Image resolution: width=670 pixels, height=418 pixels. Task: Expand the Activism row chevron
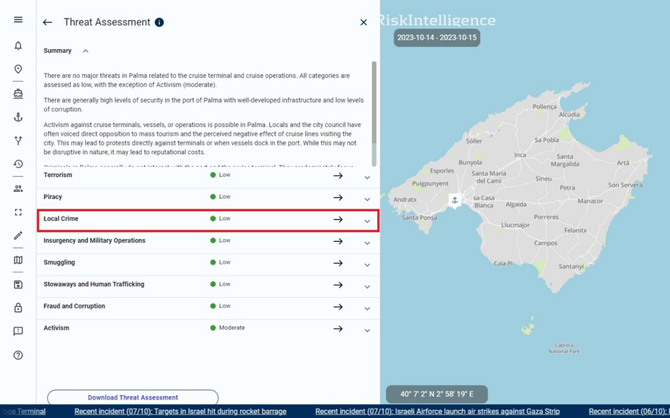[367, 330]
